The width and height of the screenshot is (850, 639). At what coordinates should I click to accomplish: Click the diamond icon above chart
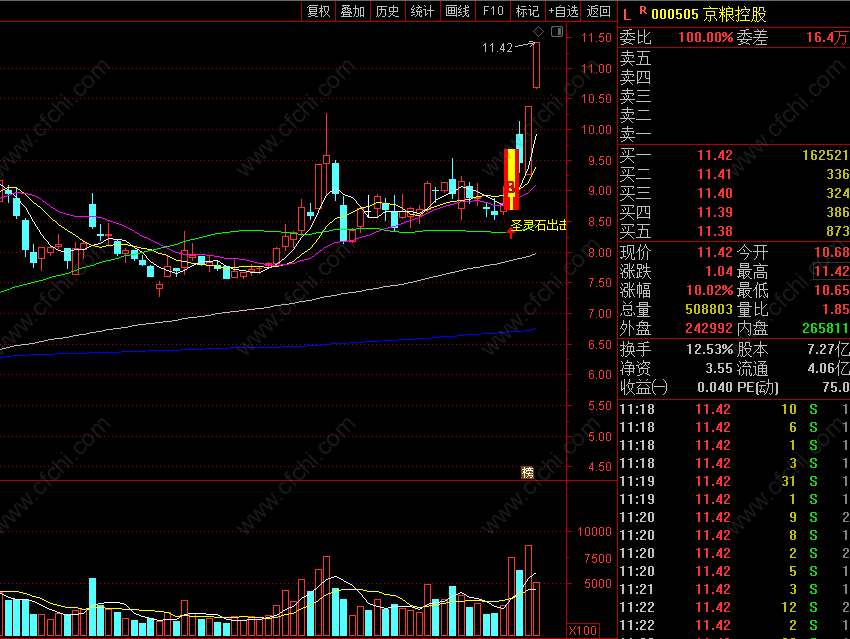[x=538, y=32]
